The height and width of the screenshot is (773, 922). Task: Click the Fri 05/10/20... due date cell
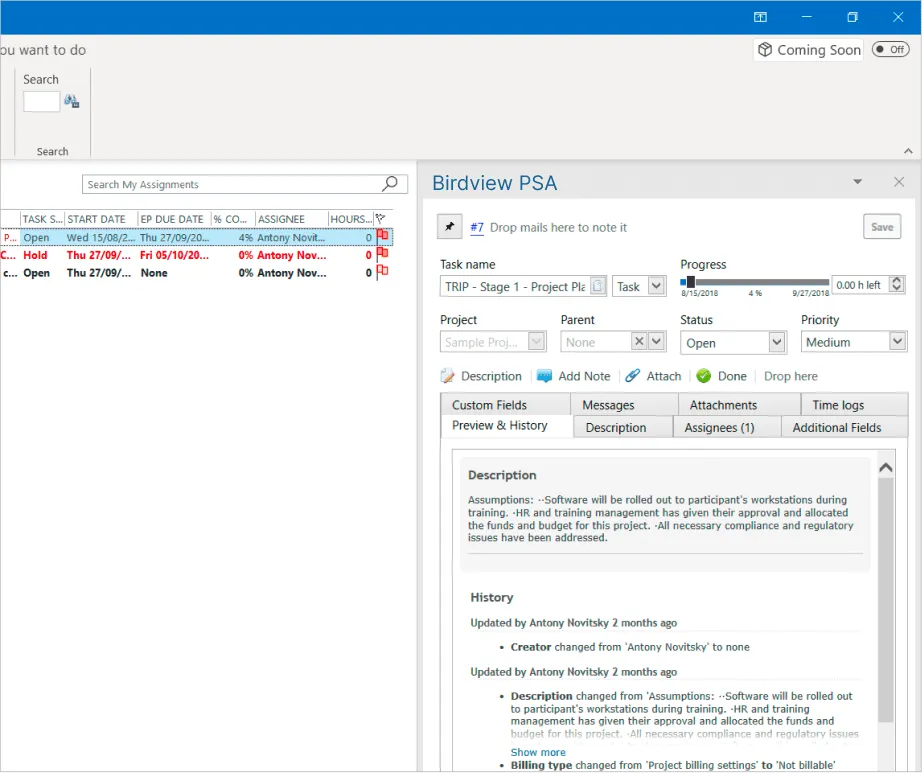tap(174, 255)
